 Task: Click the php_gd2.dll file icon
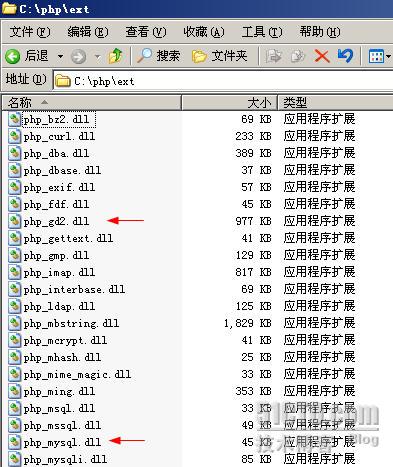coord(15,221)
